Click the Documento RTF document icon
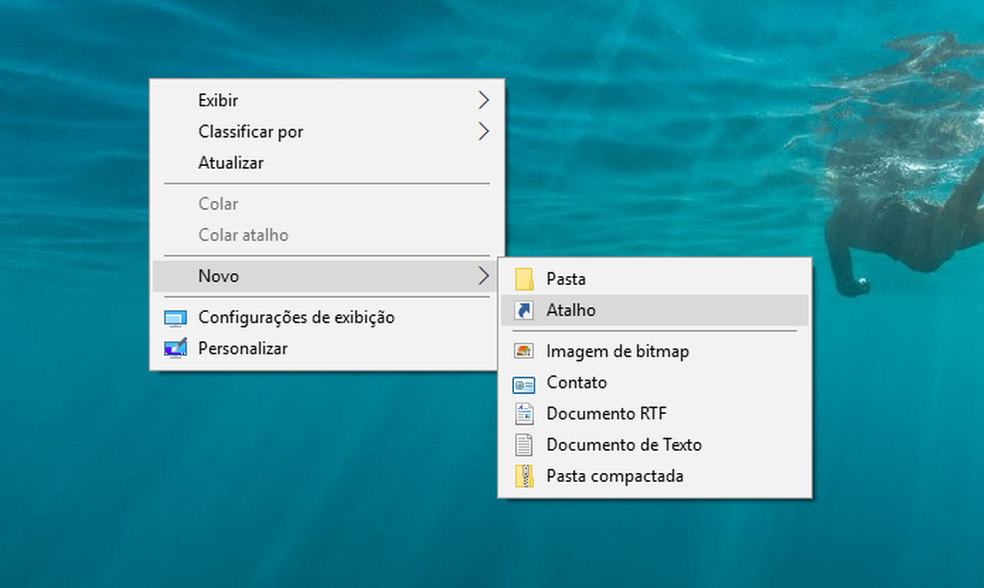Screen dimensions: 984x588 point(524,413)
